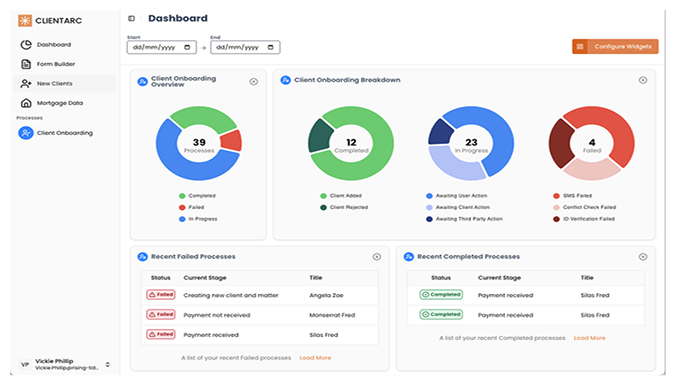
Task: Click the title Monserrat Fred
Action: (x=332, y=315)
